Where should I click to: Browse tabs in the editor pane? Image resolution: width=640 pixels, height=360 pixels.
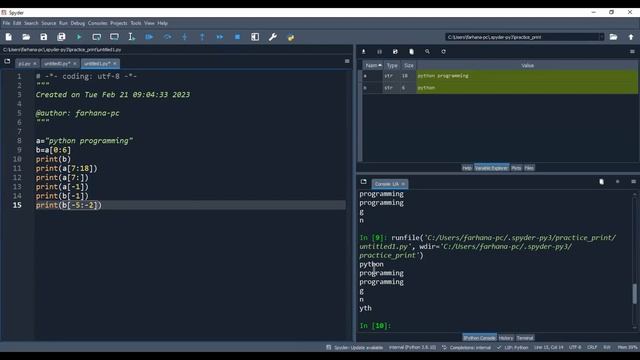7,61
